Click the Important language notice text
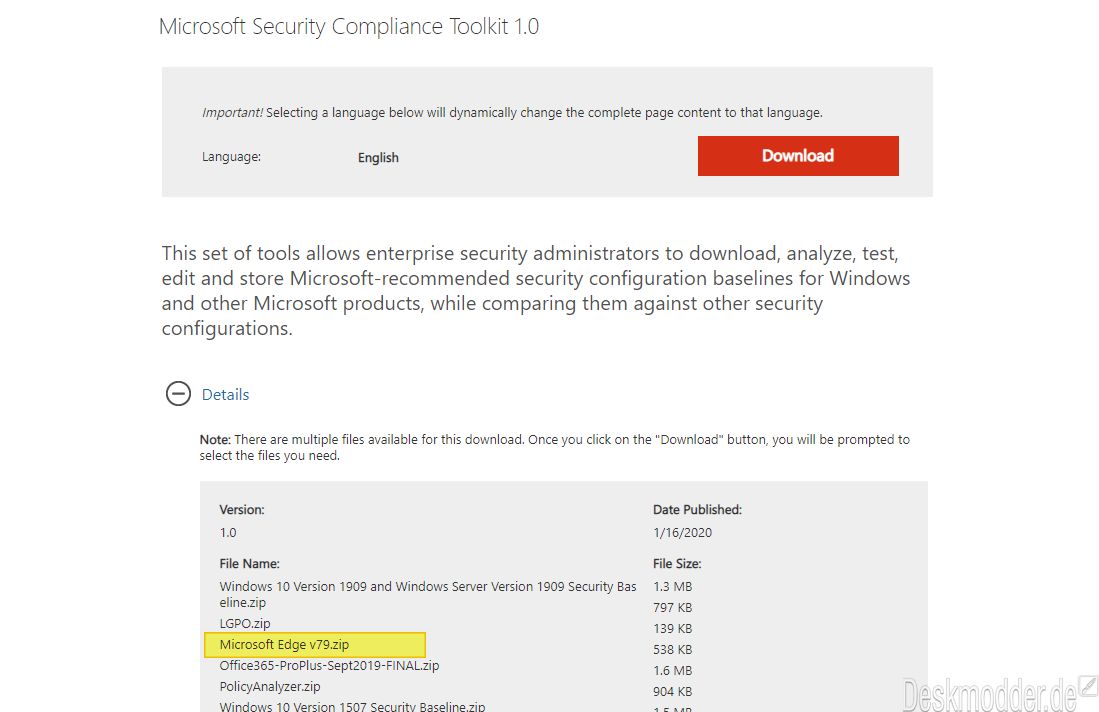 (512, 112)
